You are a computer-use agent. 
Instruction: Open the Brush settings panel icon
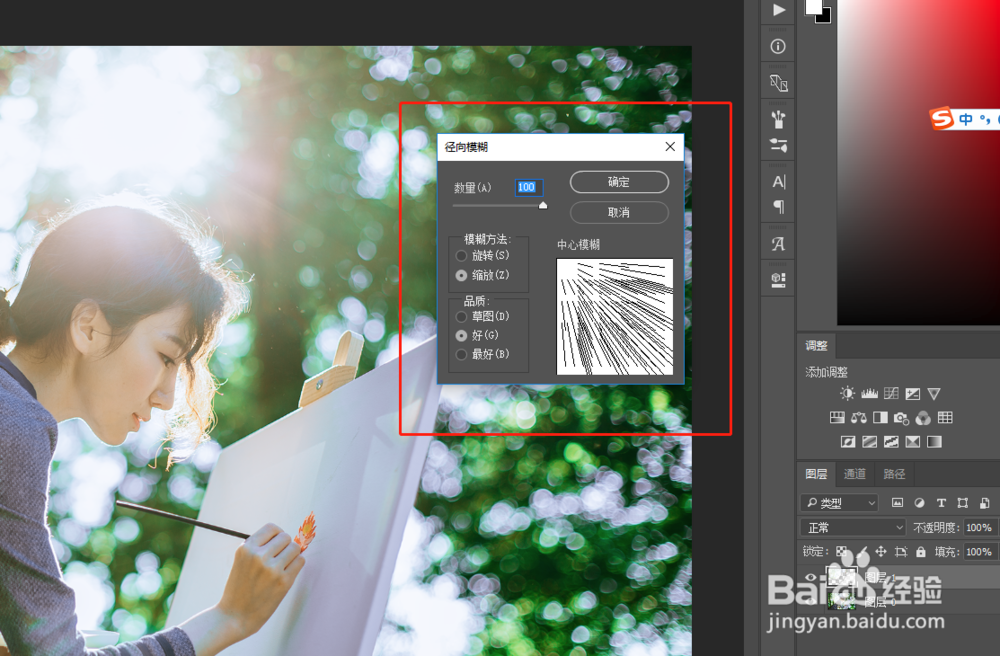778,145
